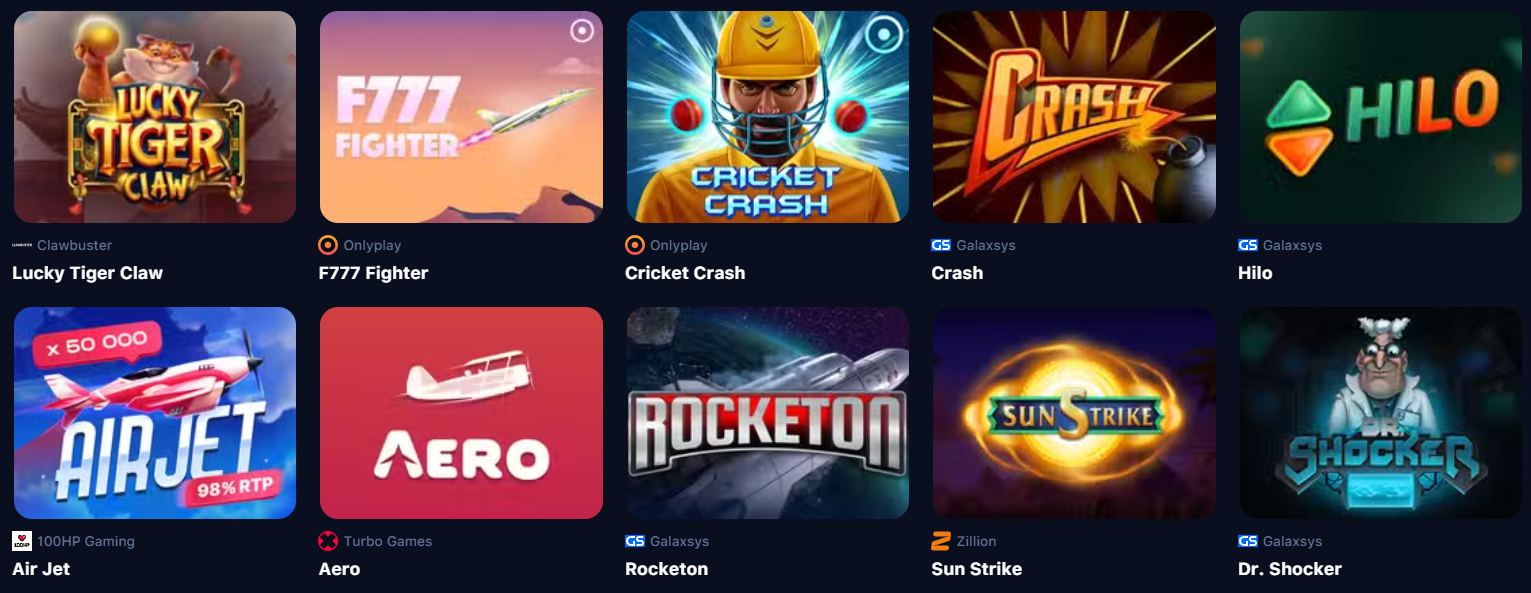The image size is (1531, 593).
Task: Launch the Aero game red thumbnail
Action: point(461,413)
